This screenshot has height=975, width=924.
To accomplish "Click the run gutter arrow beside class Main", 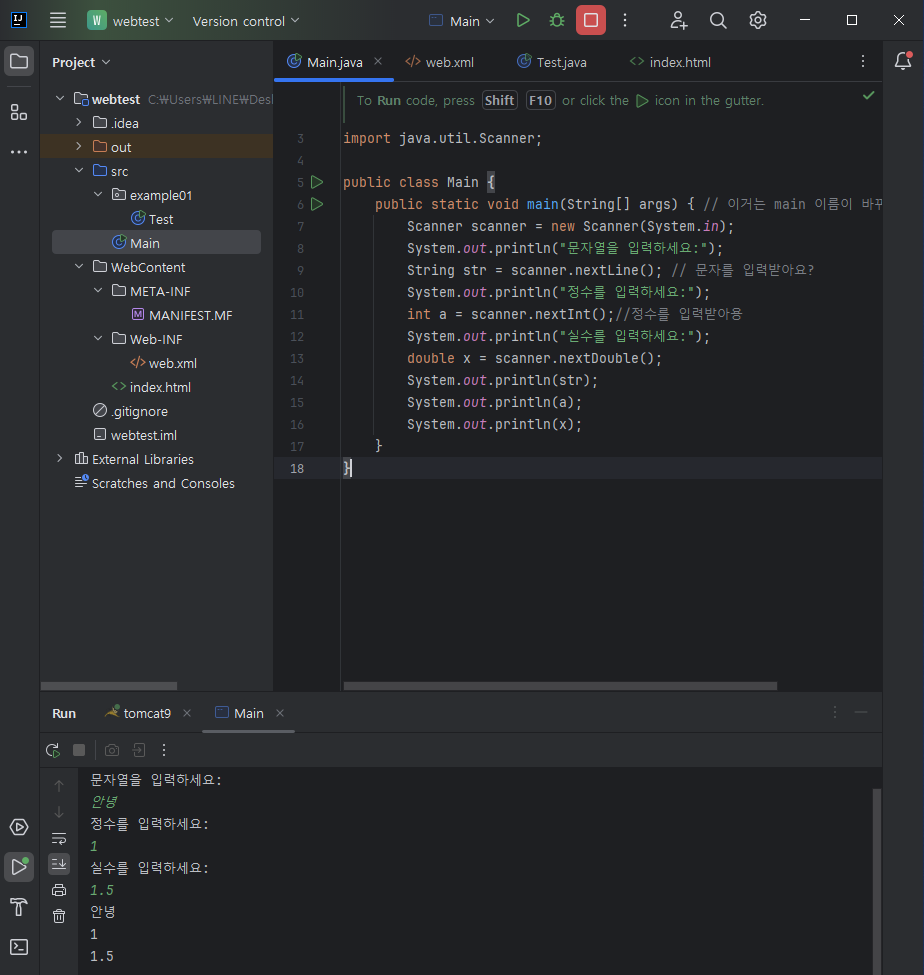I will pos(317,182).
